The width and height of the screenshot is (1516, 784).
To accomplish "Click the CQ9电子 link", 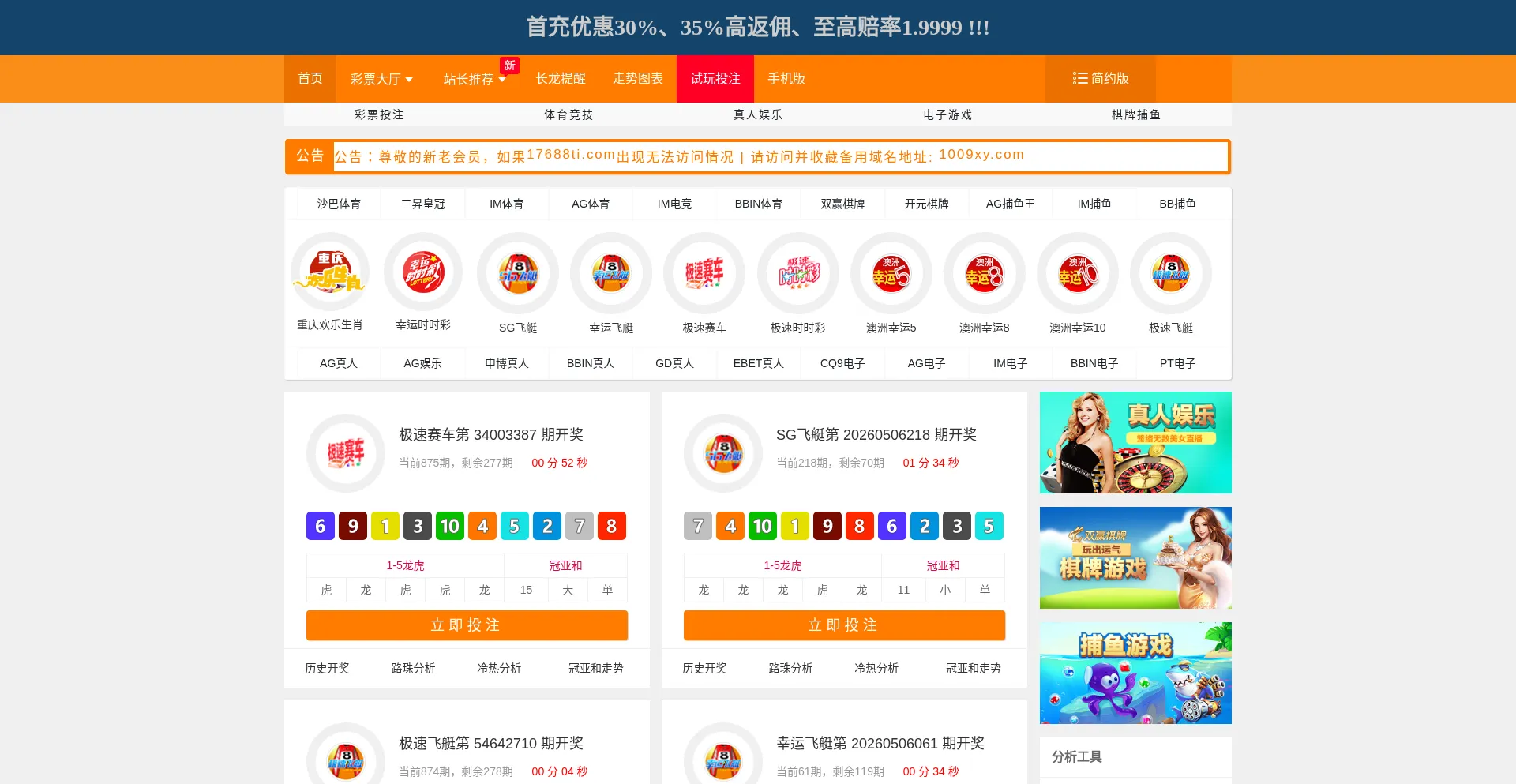I will coord(842,363).
